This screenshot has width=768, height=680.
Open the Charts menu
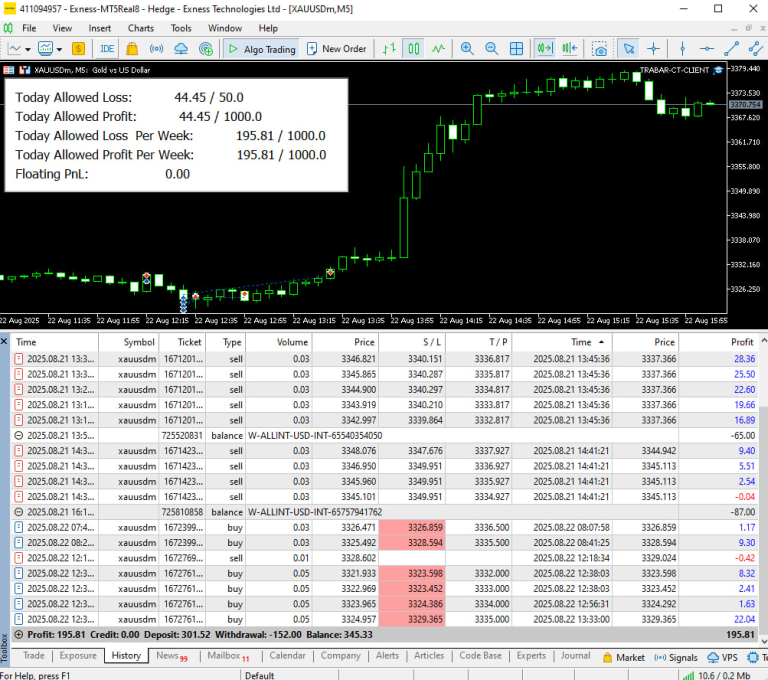pyautogui.click(x=141, y=28)
